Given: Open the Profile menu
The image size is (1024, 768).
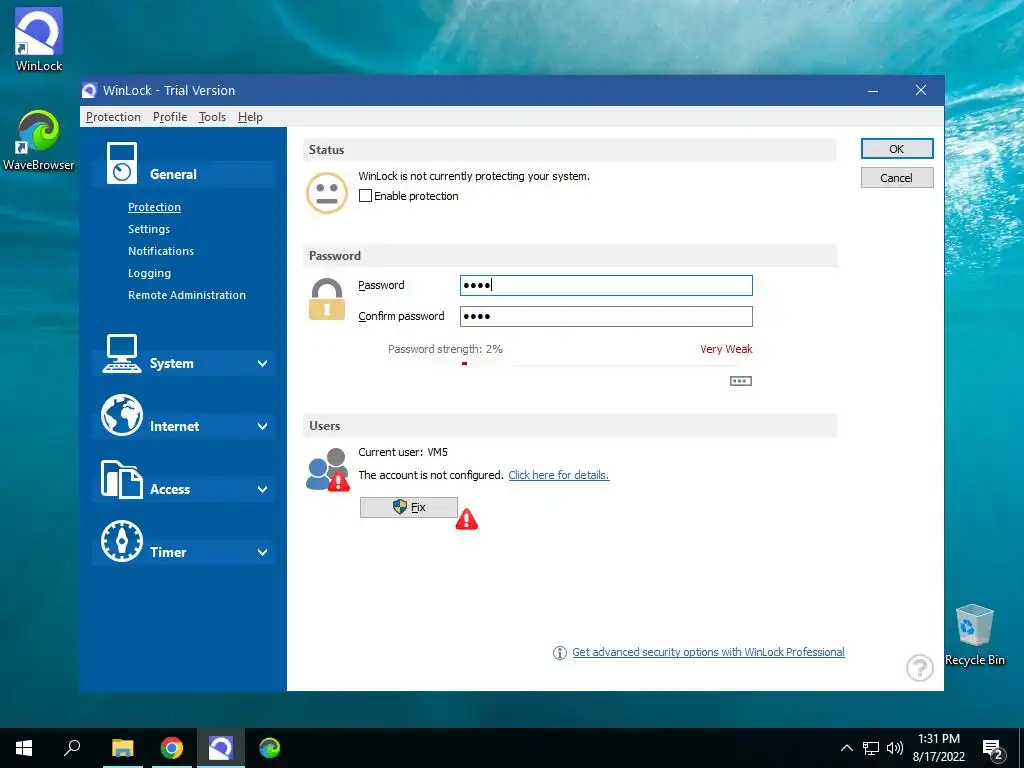Looking at the screenshot, I should 170,117.
